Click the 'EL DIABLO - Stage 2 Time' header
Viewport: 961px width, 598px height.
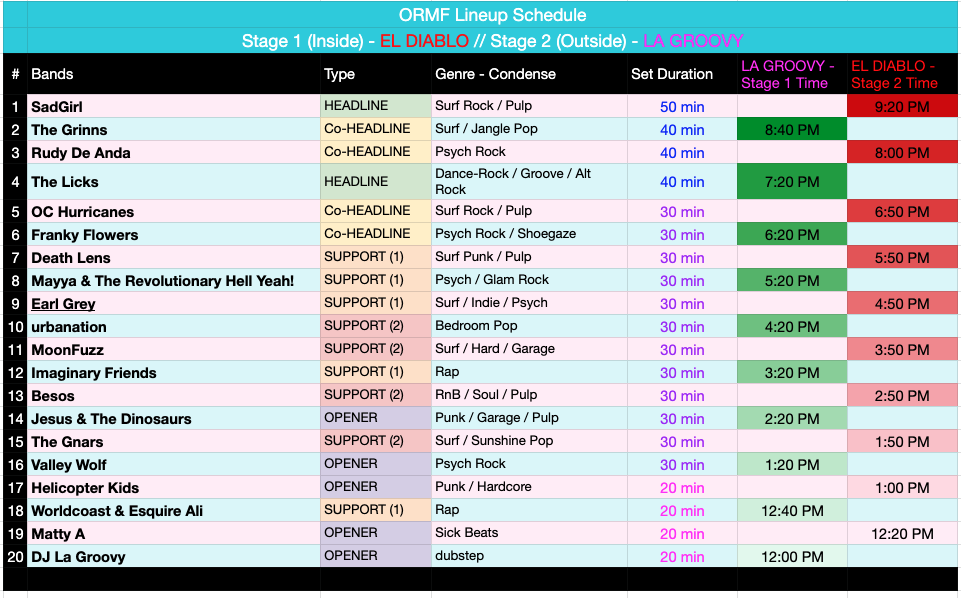902,74
